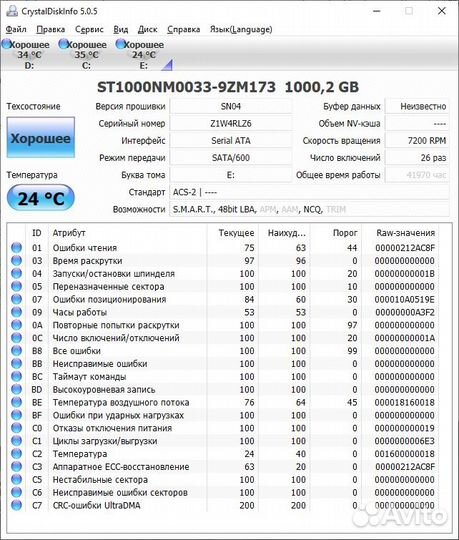Click raw value 00000000A3F2

click(405, 312)
